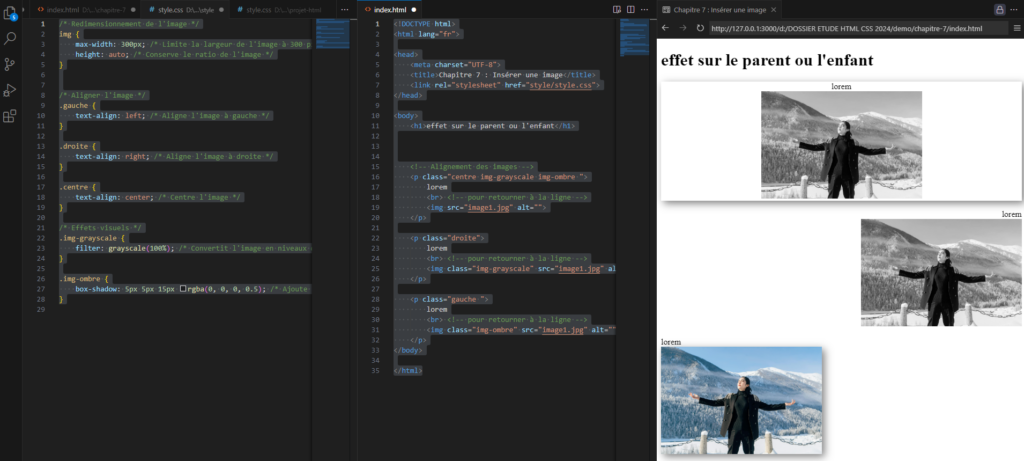The width and height of the screenshot is (1024, 461).
Task: Open more actions for the middle editor group
Action: [x=646, y=8]
